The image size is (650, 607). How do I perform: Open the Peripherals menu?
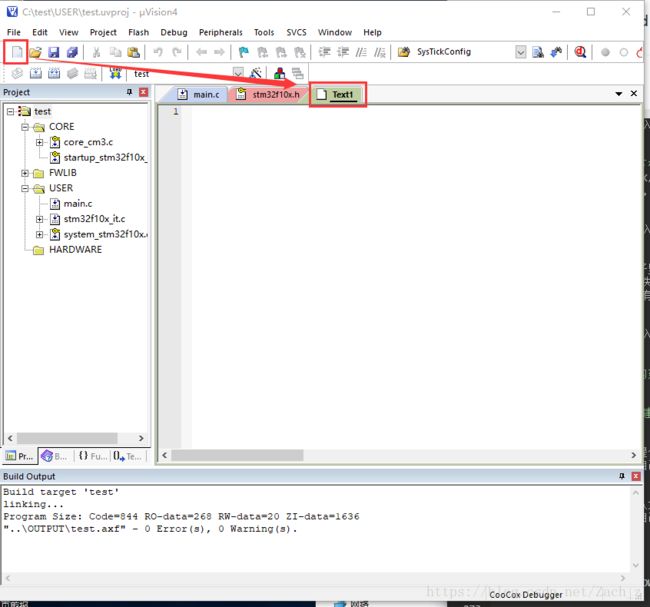tap(221, 32)
